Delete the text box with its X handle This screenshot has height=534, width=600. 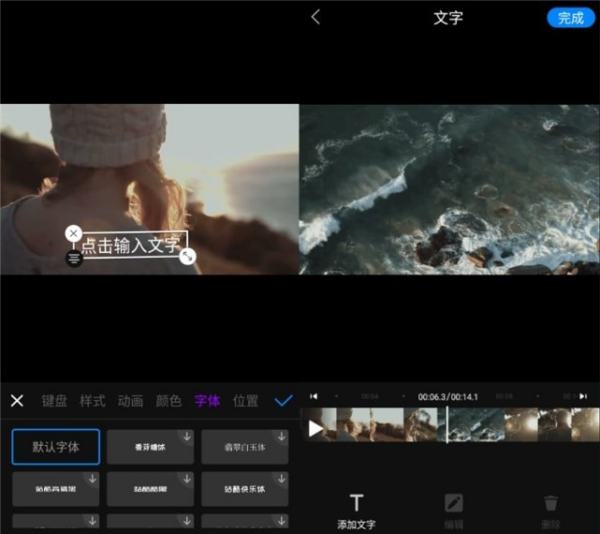pos(73,233)
